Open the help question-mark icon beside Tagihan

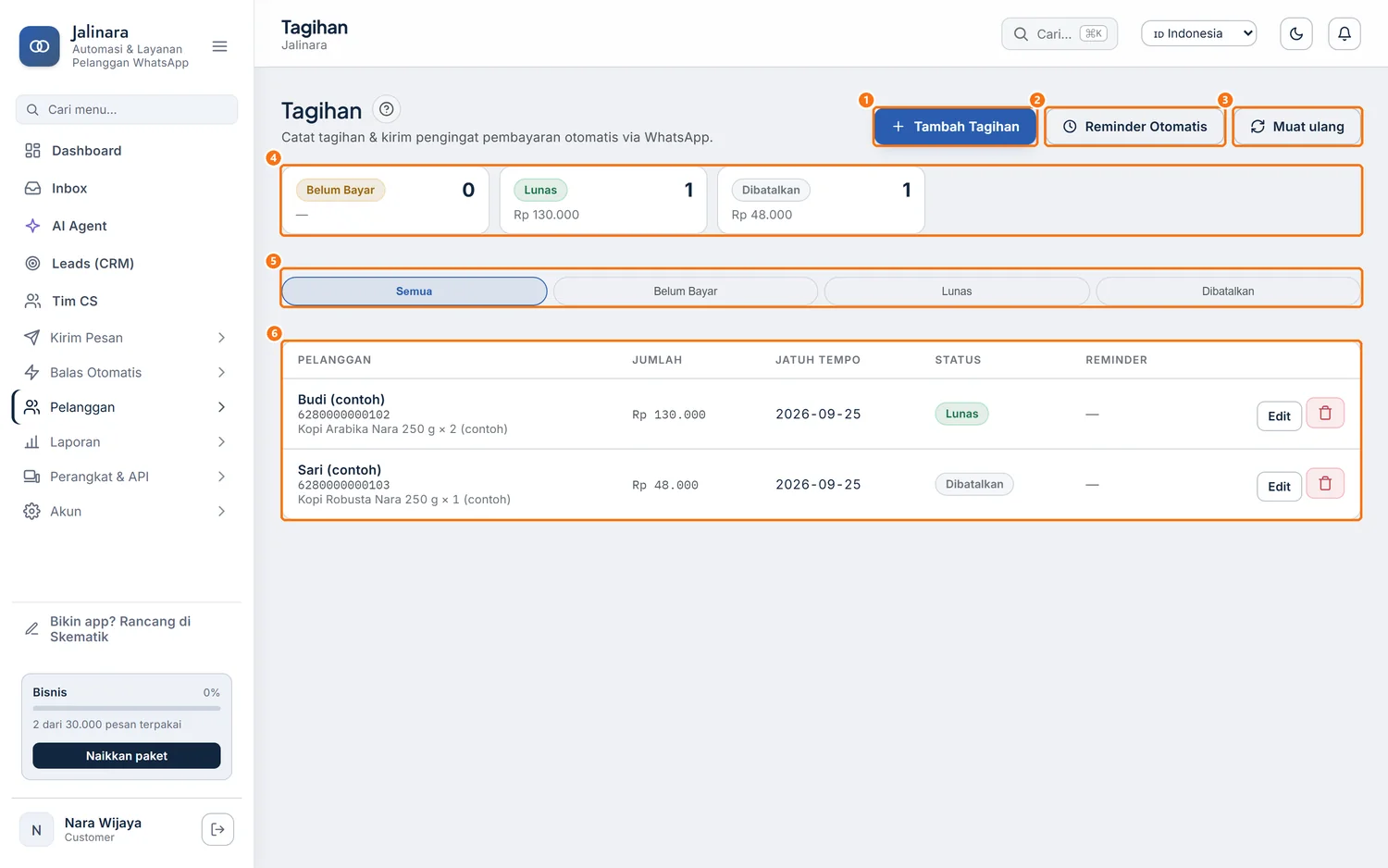point(387,109)
